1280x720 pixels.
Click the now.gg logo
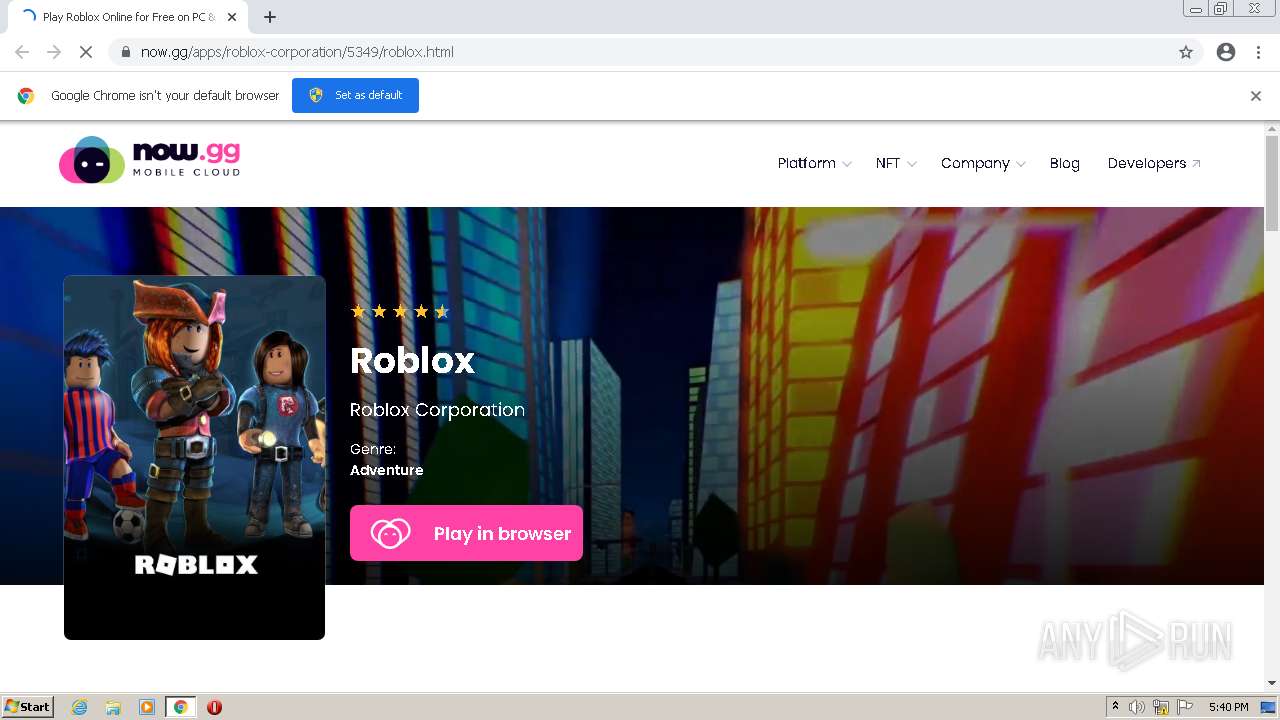tap(149, 160)
